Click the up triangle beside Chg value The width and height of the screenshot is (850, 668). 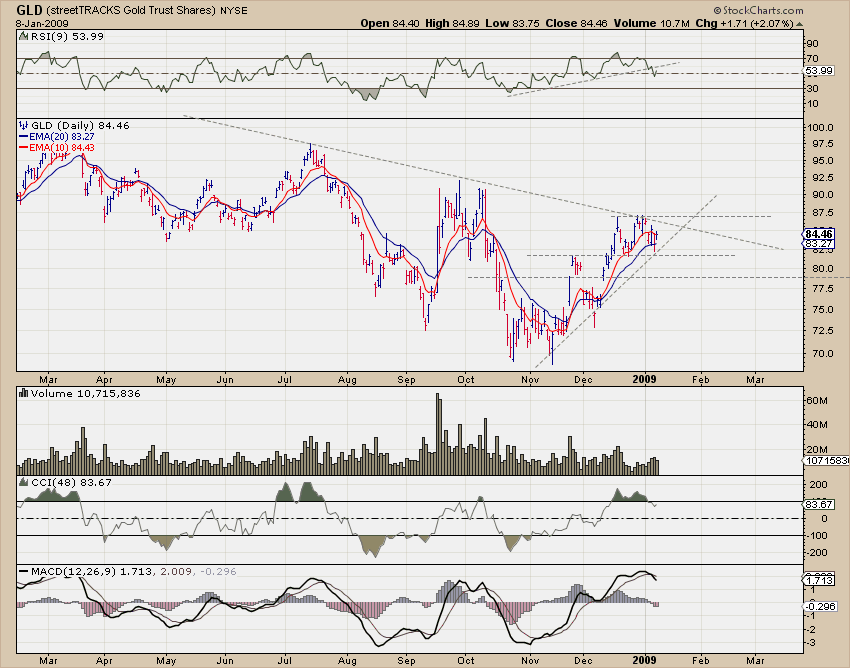tap(799, 24)
